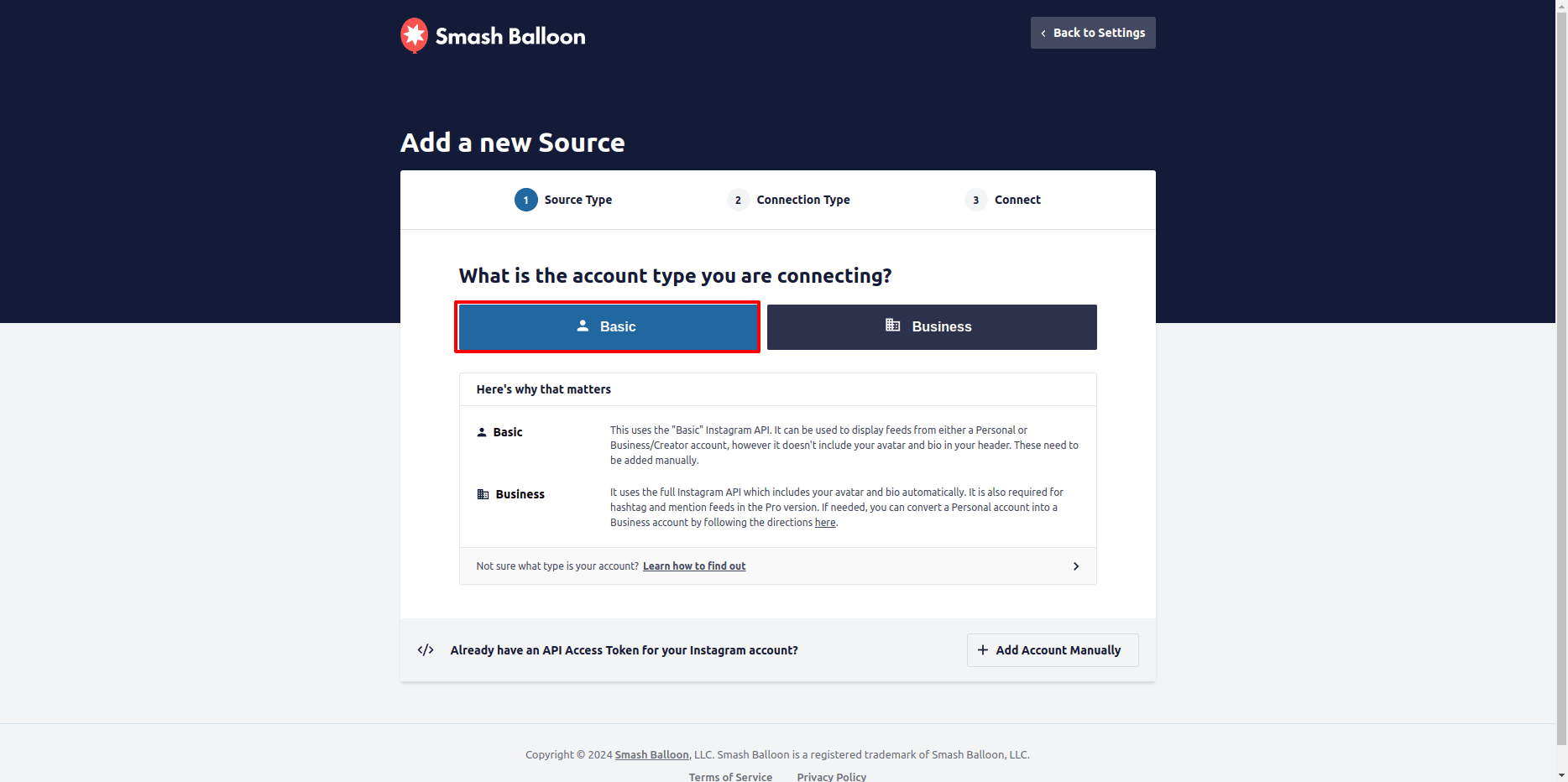The width and height of the screenshot is (1568, 782).
Task: Click the building icon on Business button
Action: point(892,326)
